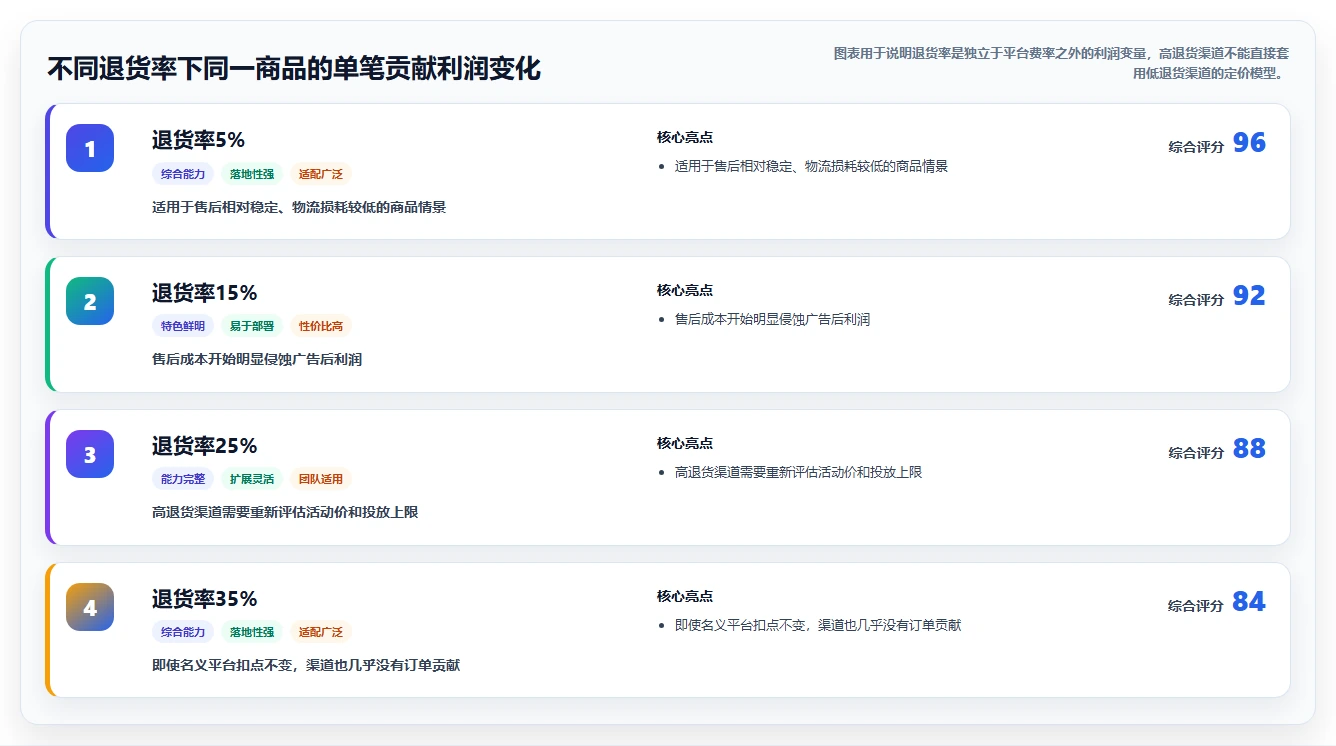Click the score value 88
The height and width of the screenshot is (746, 1336).
1249,449
